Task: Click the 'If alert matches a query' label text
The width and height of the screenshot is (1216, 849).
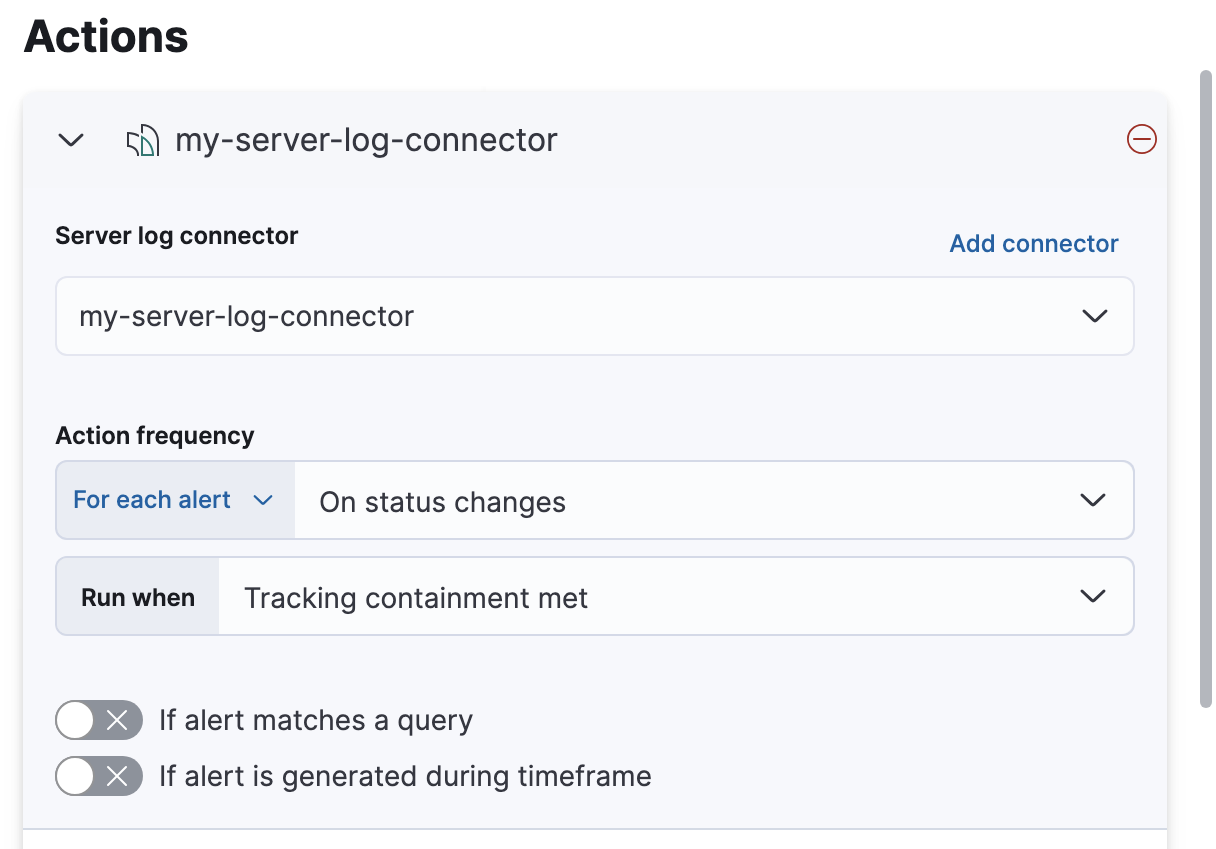Action: pyautogui.click(x=316, y=720)
